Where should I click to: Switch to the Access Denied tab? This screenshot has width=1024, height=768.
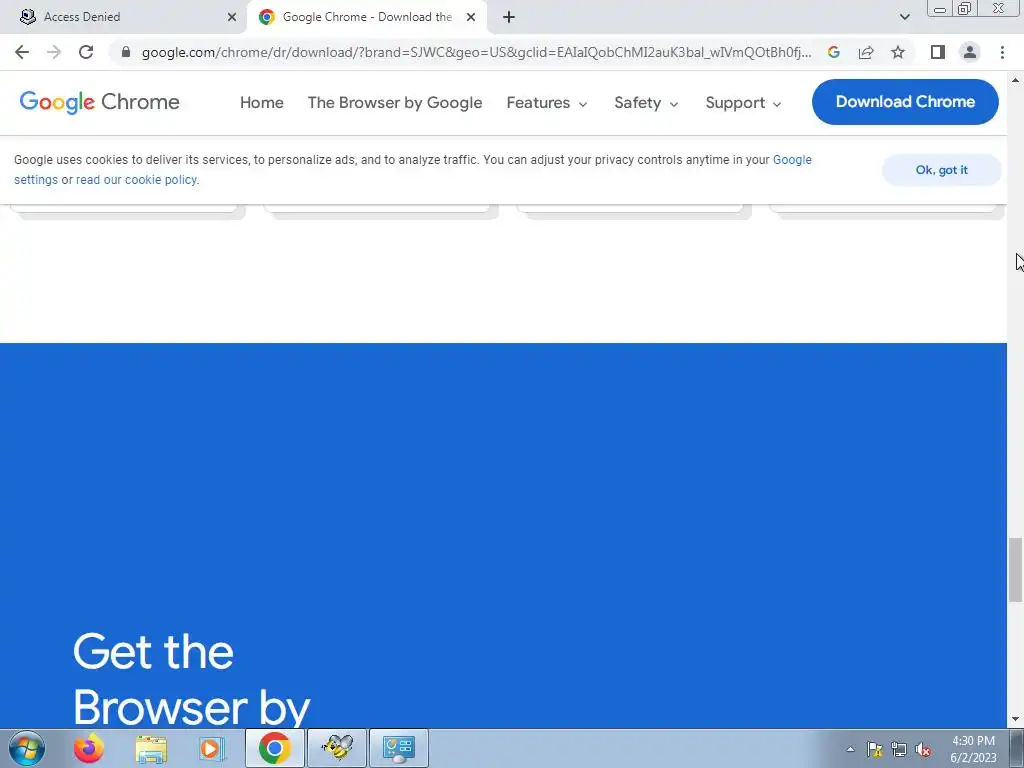point(124,17)
